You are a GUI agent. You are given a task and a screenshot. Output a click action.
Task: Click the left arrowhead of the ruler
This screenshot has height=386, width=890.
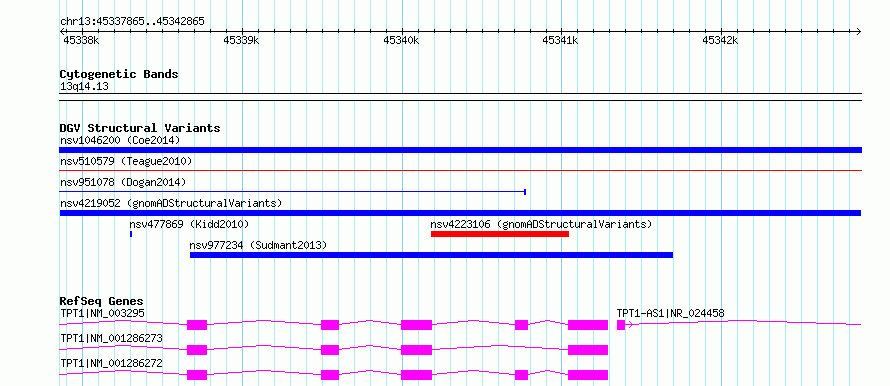click(62, 31)
